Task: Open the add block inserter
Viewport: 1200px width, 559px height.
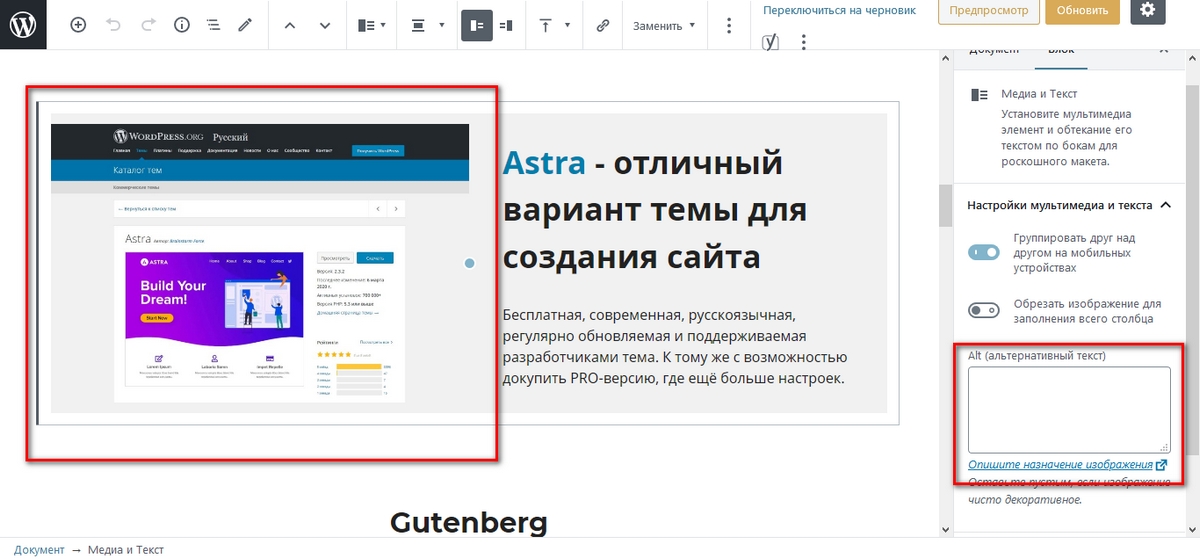Action: point(78,26)
